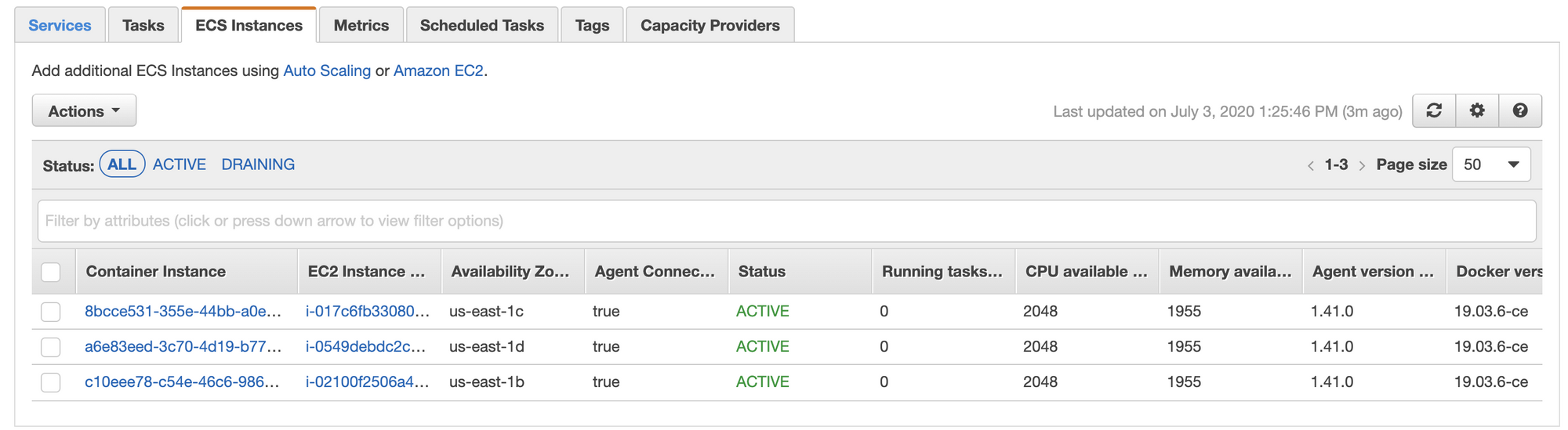
Task: Open table settings gear icon
Action: 1477,110
